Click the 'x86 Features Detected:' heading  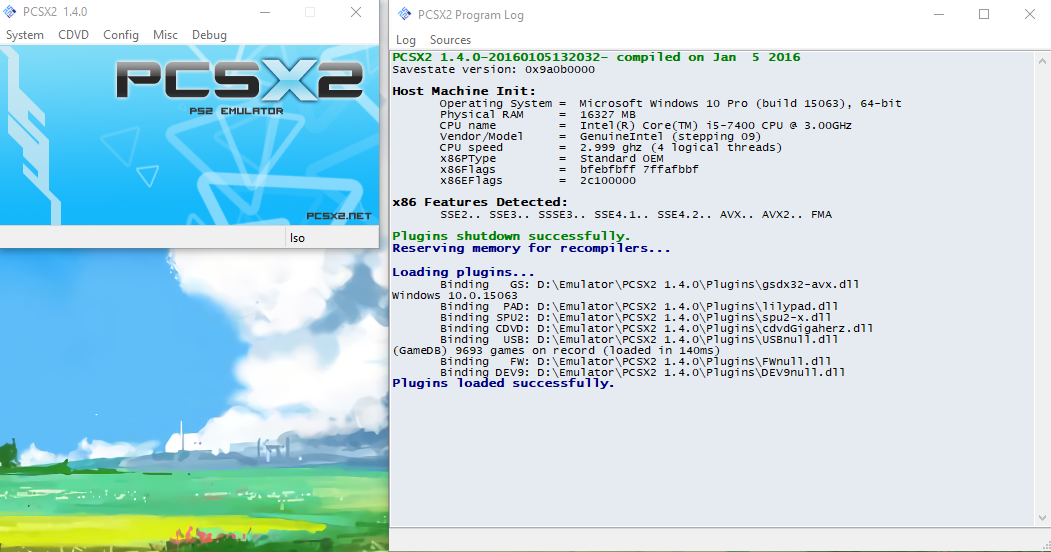480,202
